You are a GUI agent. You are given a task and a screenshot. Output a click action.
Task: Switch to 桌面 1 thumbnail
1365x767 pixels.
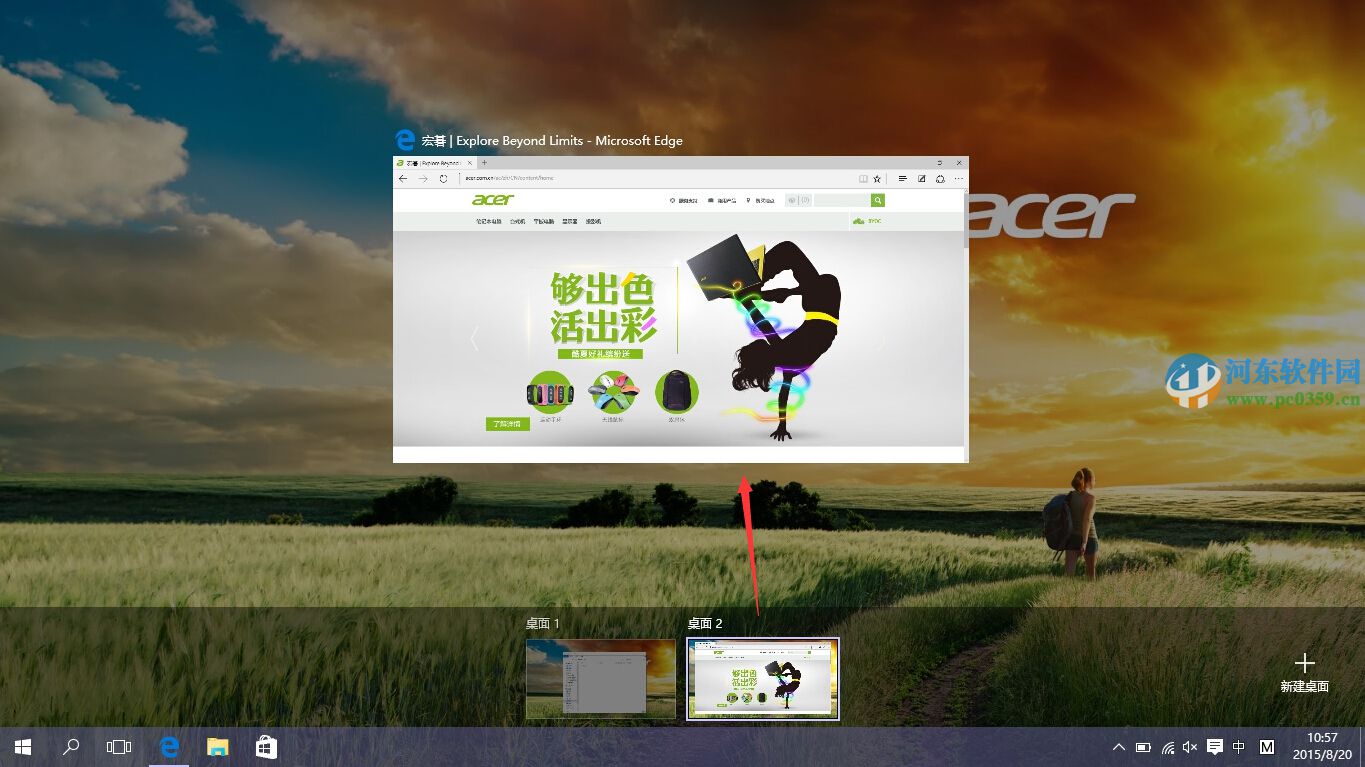[x=600, y=678]
